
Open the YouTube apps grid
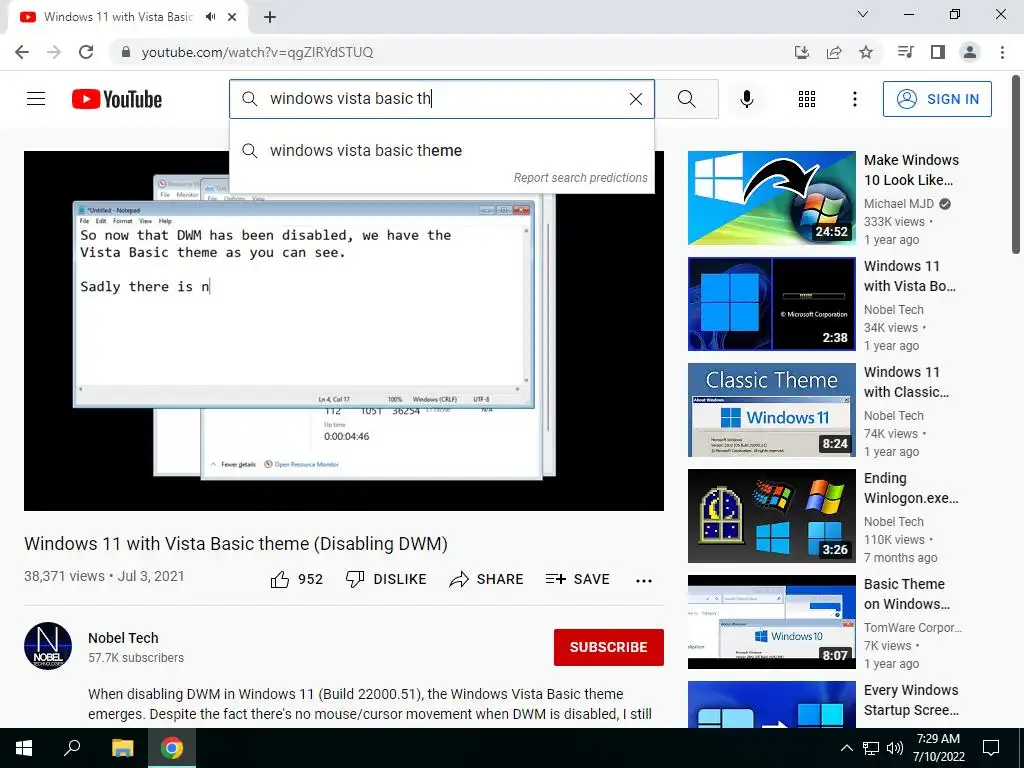point(807,99)
